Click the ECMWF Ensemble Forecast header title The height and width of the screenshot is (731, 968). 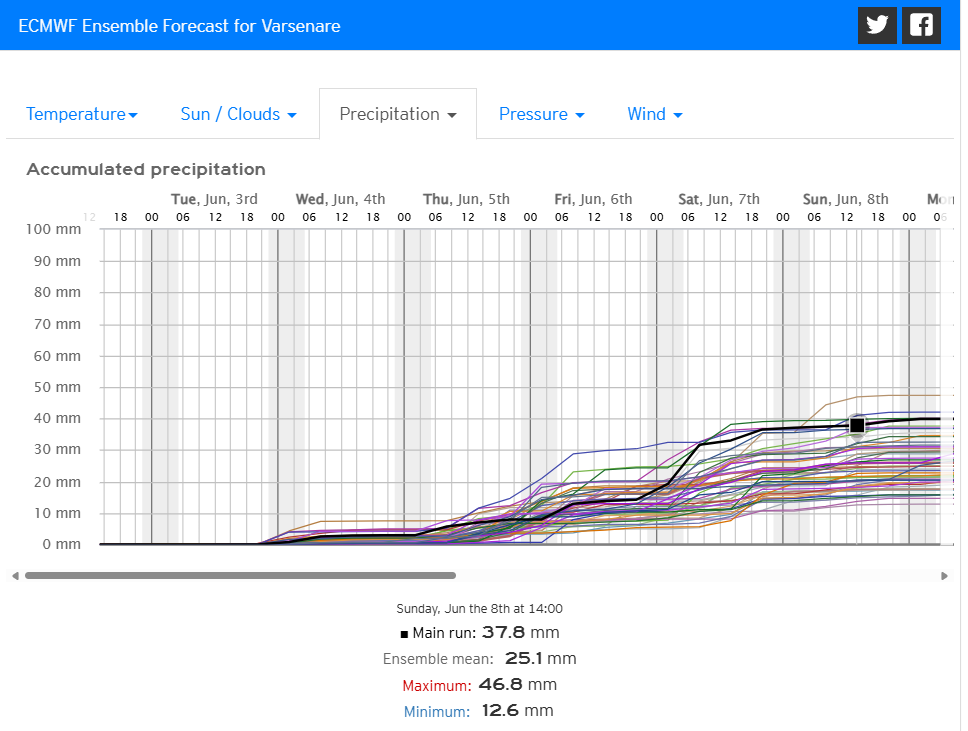(x=180, y=25)
